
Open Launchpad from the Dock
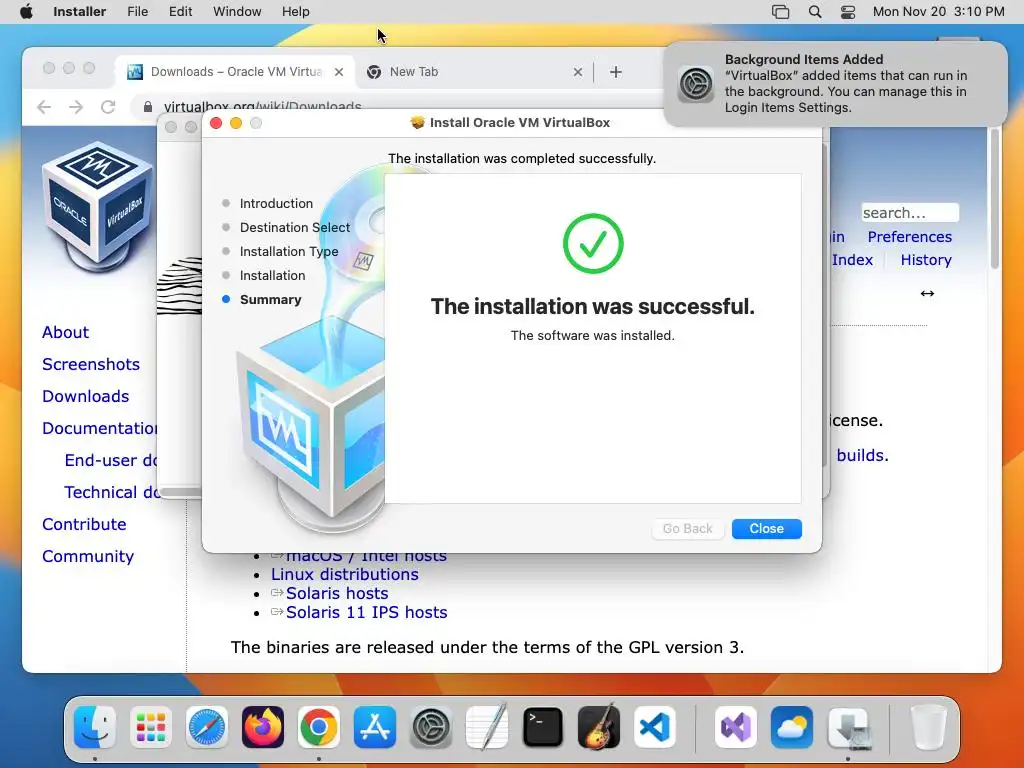click(151, 727)
